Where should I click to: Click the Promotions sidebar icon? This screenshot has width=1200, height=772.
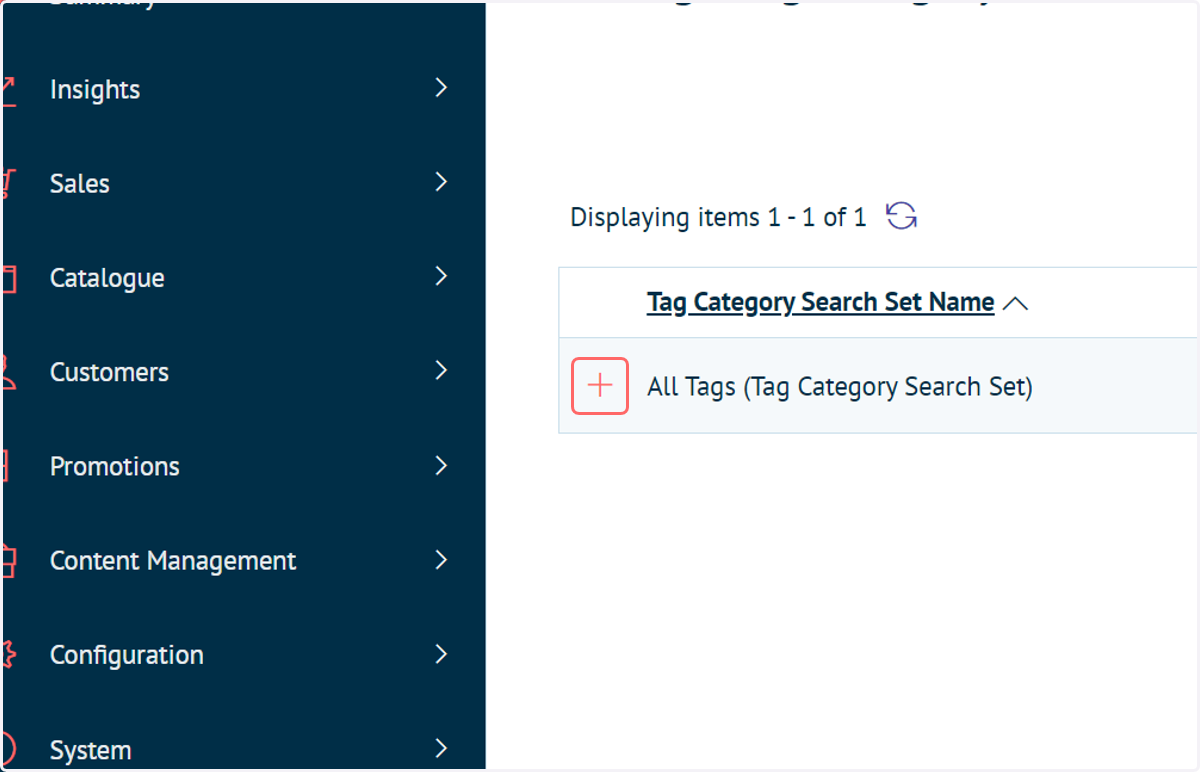coord(6,466)
